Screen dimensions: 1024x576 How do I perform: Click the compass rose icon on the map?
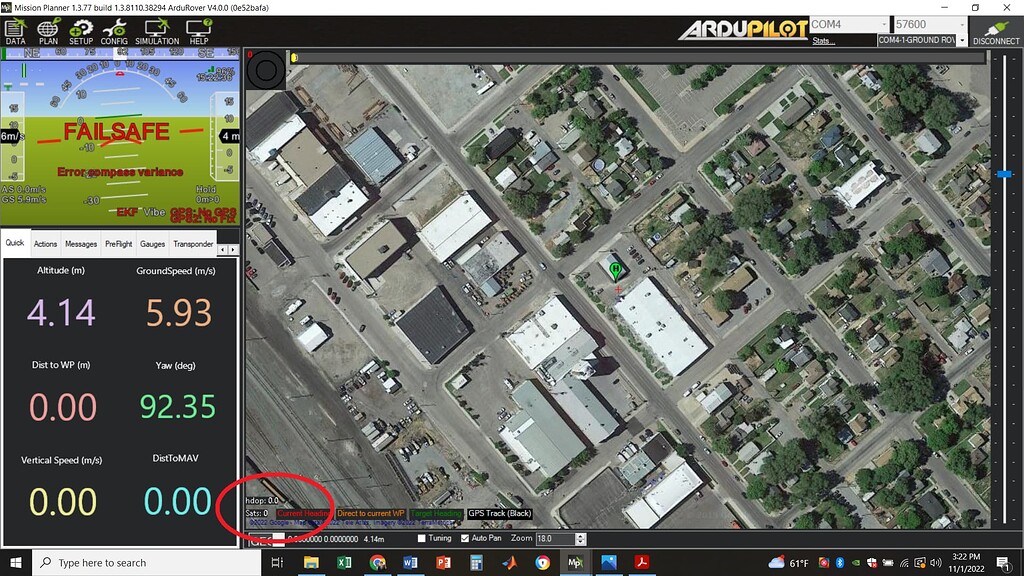(x=266, y=68)
